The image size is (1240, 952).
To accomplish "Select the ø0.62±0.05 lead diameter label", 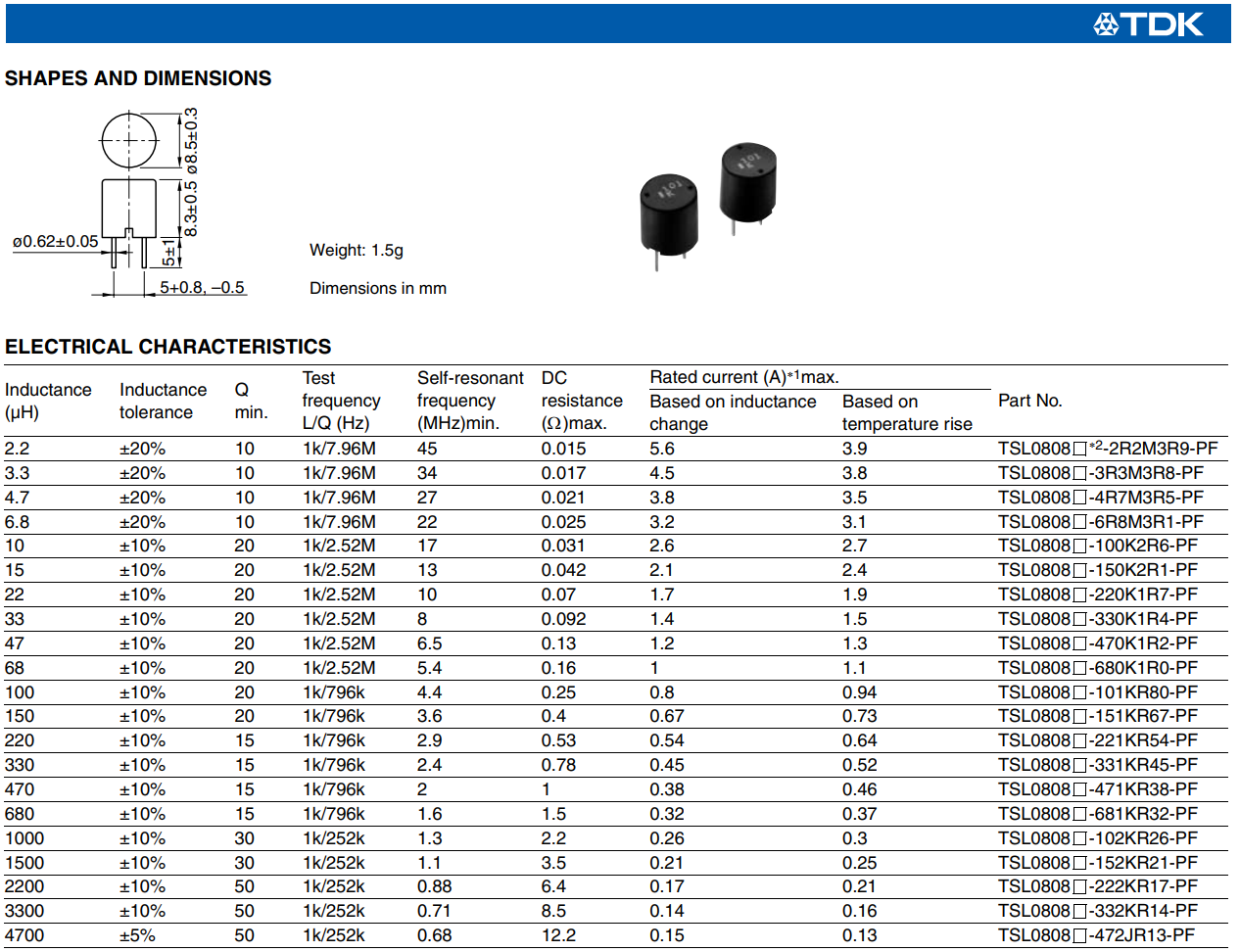I will (x=55, y=241).
